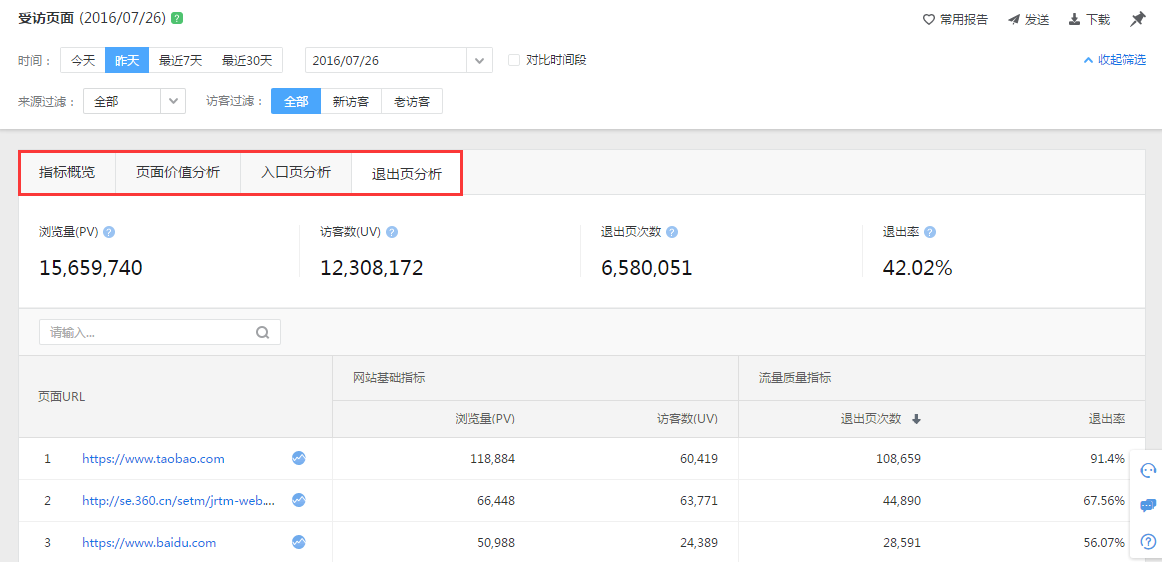Click the help icon next to 访客数(UV)
This screenshot has height=562, width=1162.
(392, 232)
